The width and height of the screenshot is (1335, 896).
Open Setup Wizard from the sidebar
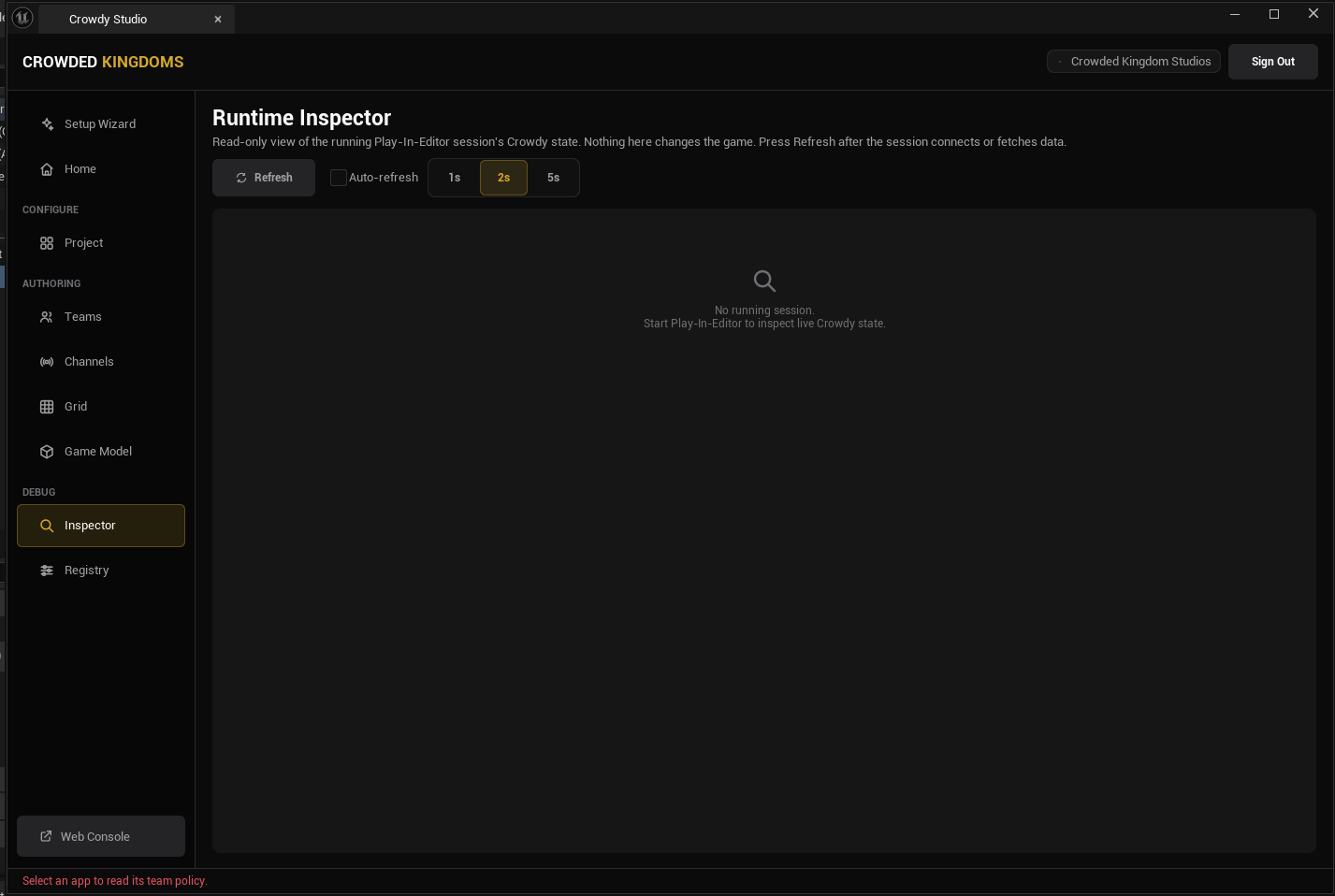101,124
